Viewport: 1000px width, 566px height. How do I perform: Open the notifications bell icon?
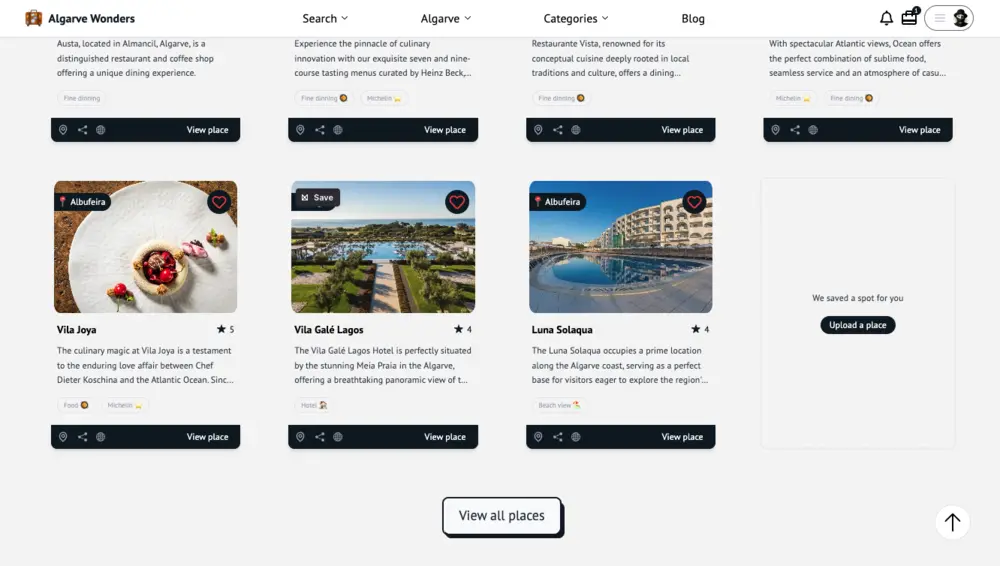886,19
